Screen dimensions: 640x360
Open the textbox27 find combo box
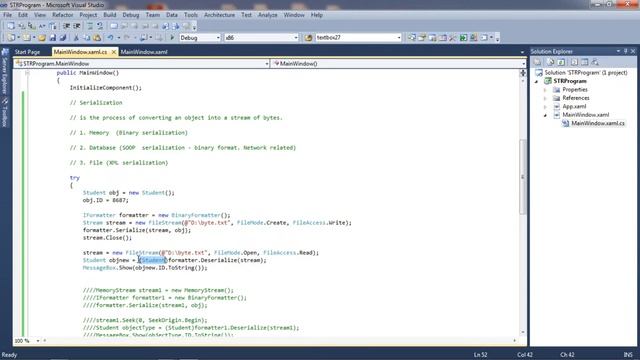pyautogui.click(x=399, y=38)
